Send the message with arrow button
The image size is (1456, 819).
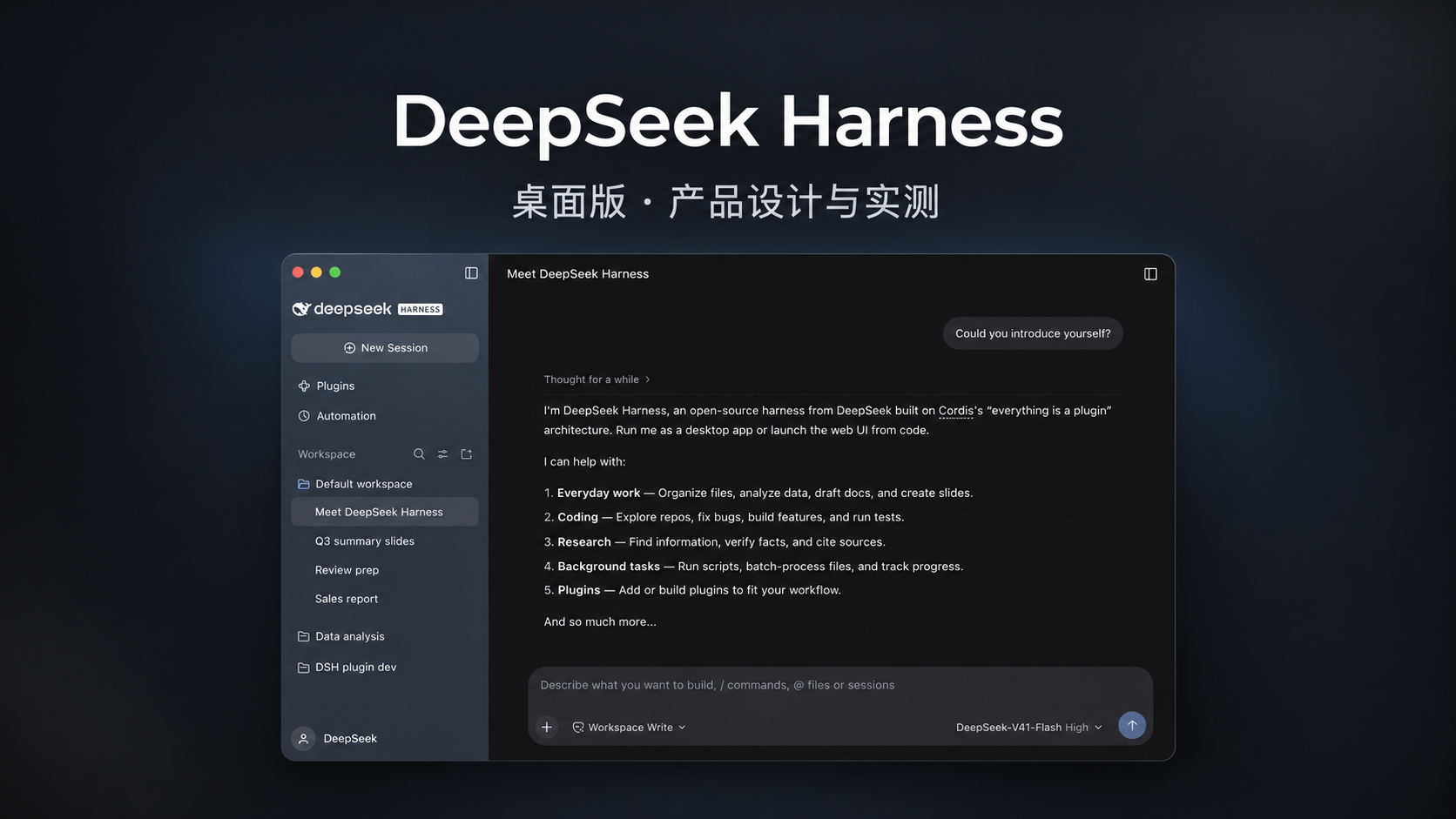1132,725
